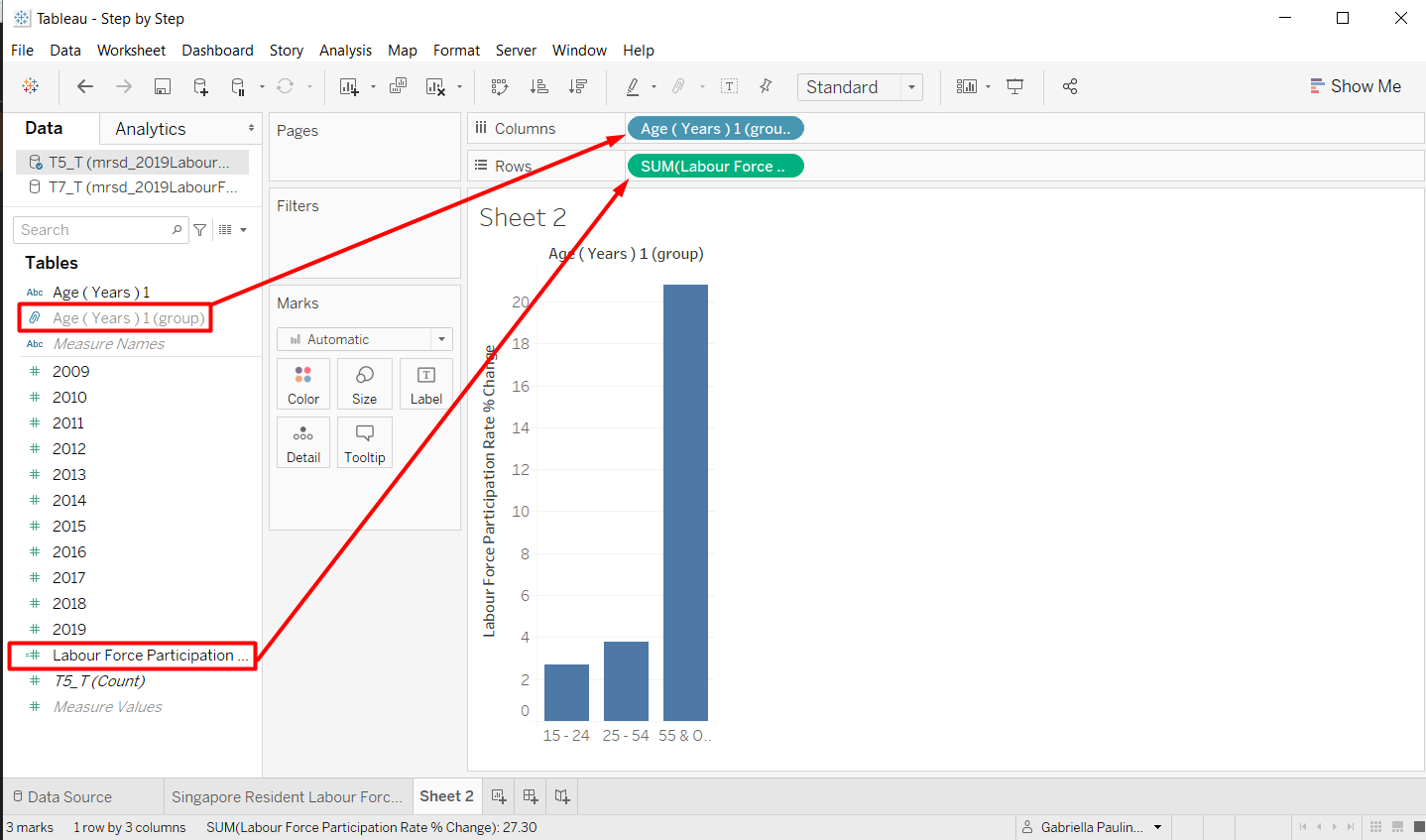Click the Add New Data Source icon
The height and width of the screenshot is (840, 1426).
click(200, 87)
